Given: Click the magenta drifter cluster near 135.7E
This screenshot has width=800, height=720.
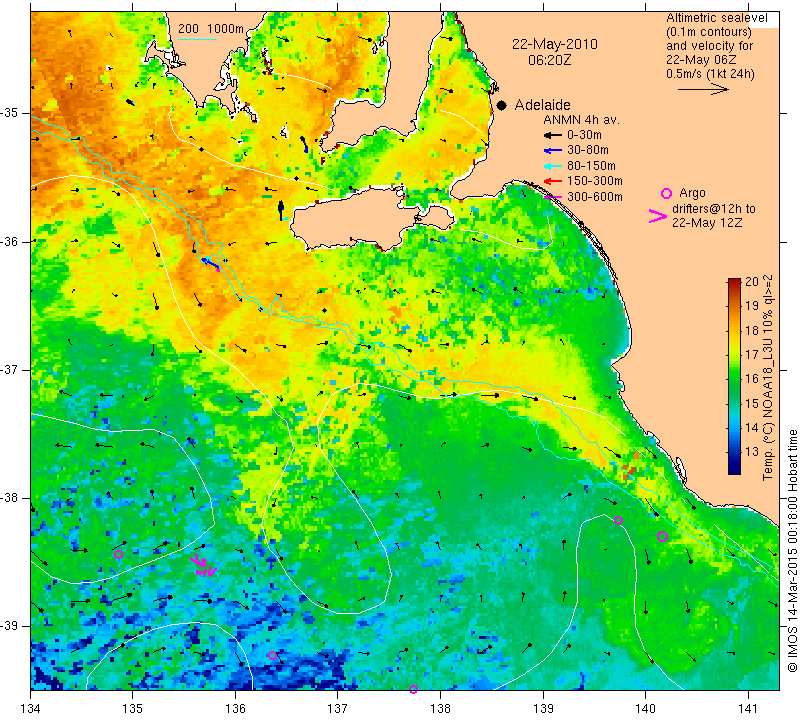Looking at the screenshot, I should [x=204, y=566].
